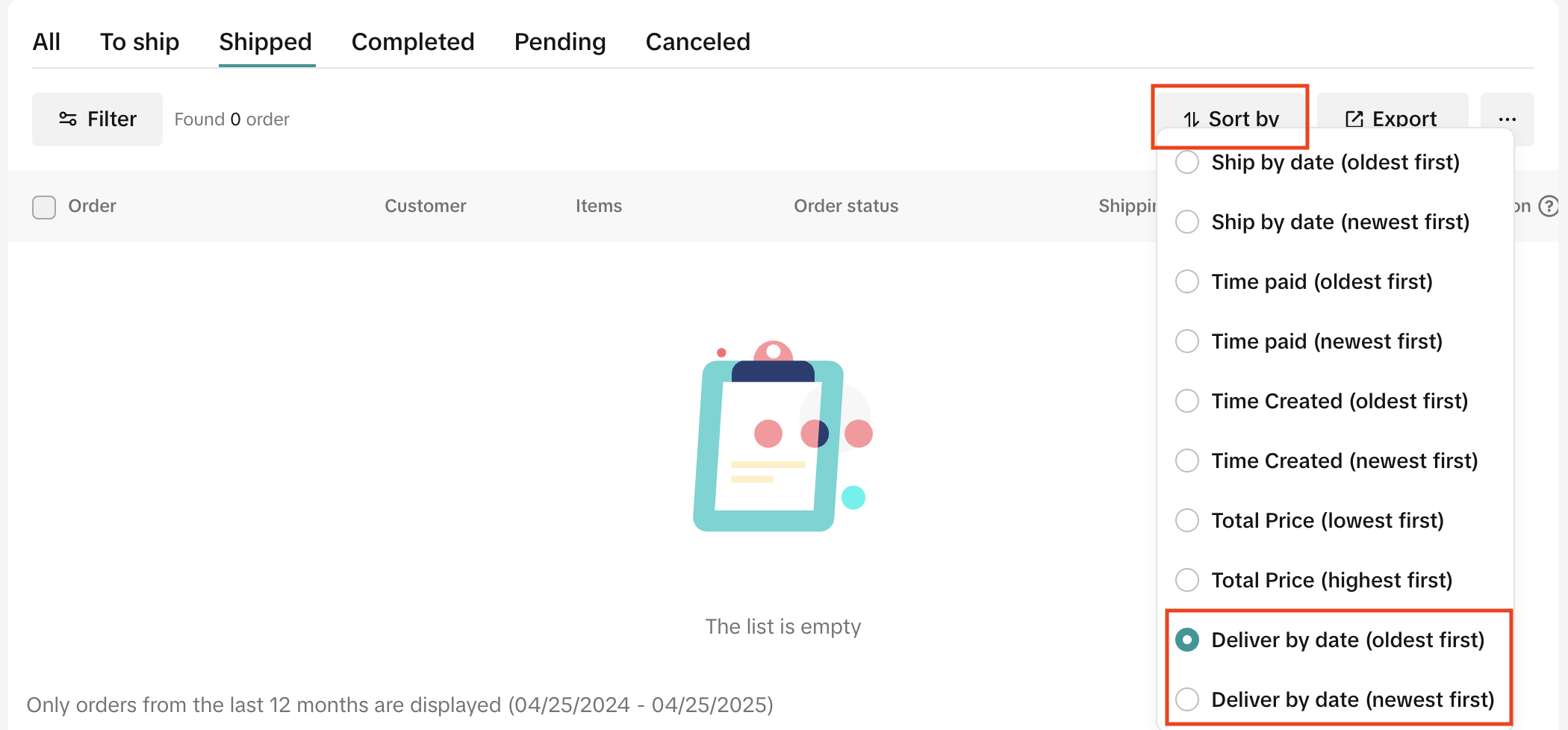Click the help question mark icon
The width and height of the screenshot is (1568, 730).
pyautogui.click(x=1549, y=206)
